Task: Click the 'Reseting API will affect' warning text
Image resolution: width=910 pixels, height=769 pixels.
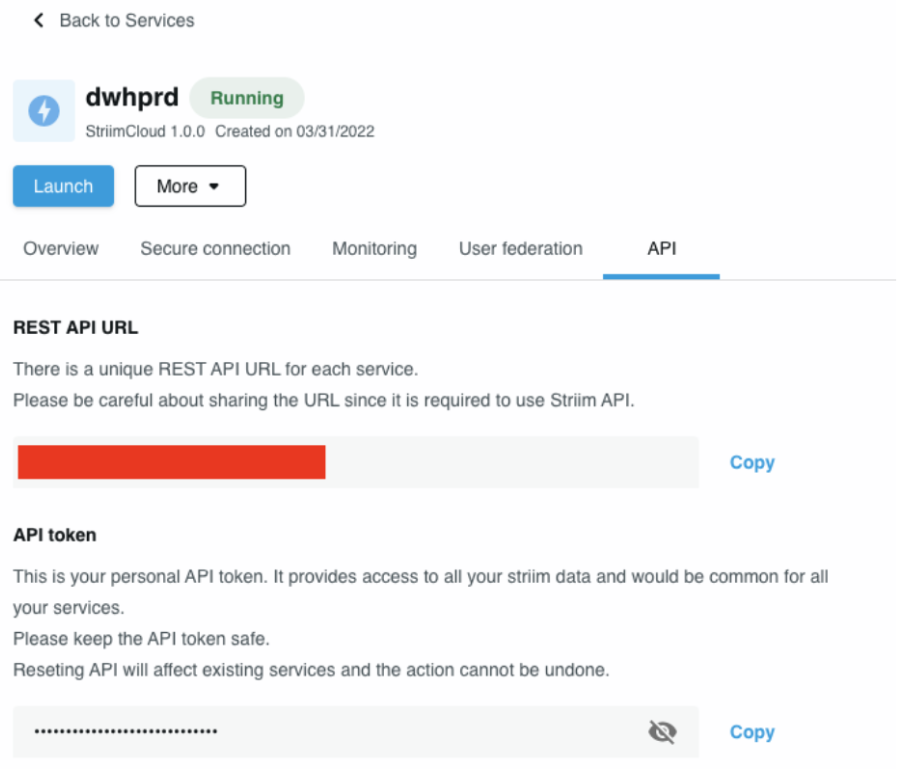Action: tap(312, 670)
